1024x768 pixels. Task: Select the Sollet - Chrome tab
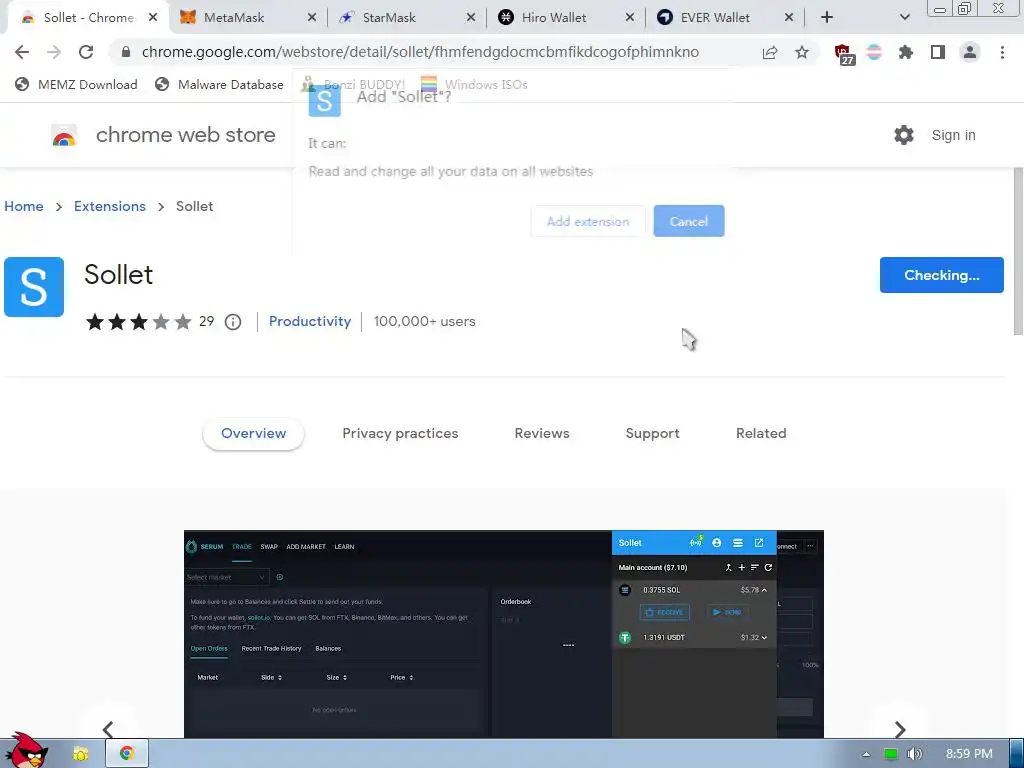(x=88, y=18)
